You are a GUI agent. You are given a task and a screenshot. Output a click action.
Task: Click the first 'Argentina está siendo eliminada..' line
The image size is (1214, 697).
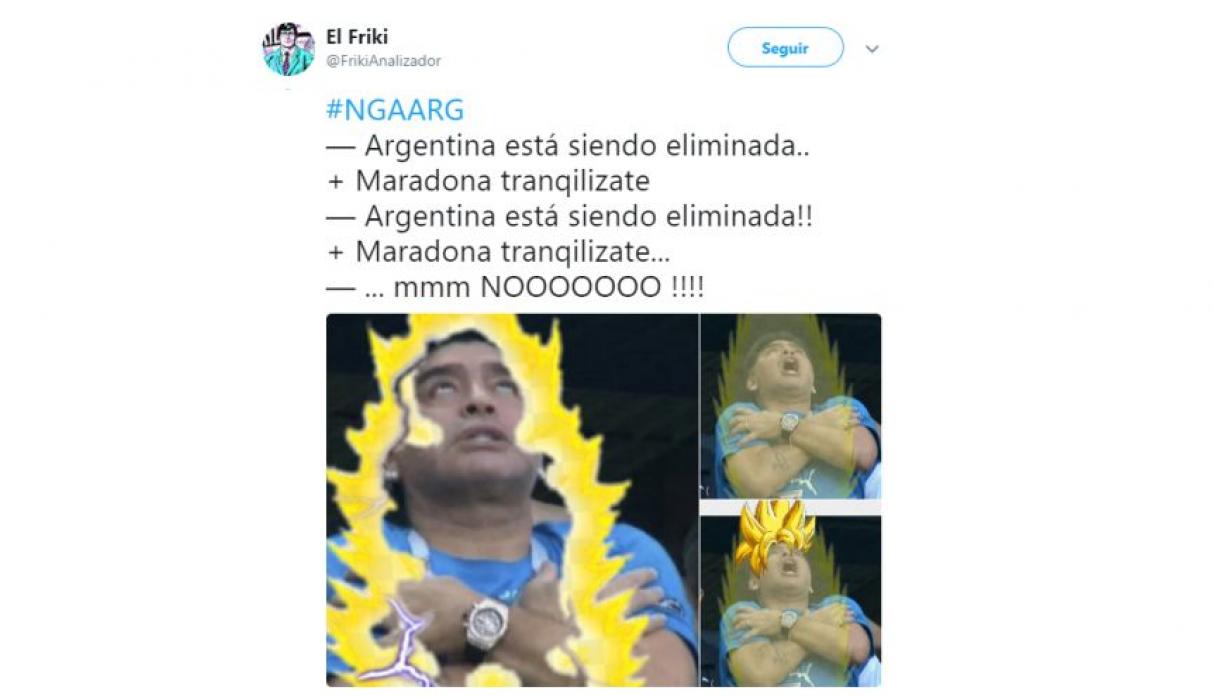(x=568, y=146)
